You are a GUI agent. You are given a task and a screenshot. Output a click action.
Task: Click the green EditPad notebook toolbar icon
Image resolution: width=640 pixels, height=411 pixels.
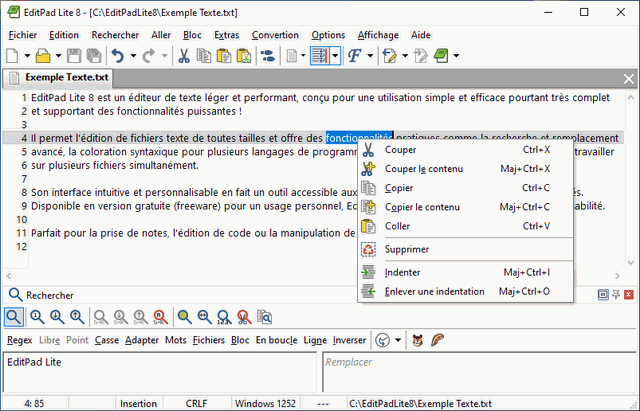click(x=441, y=56)
